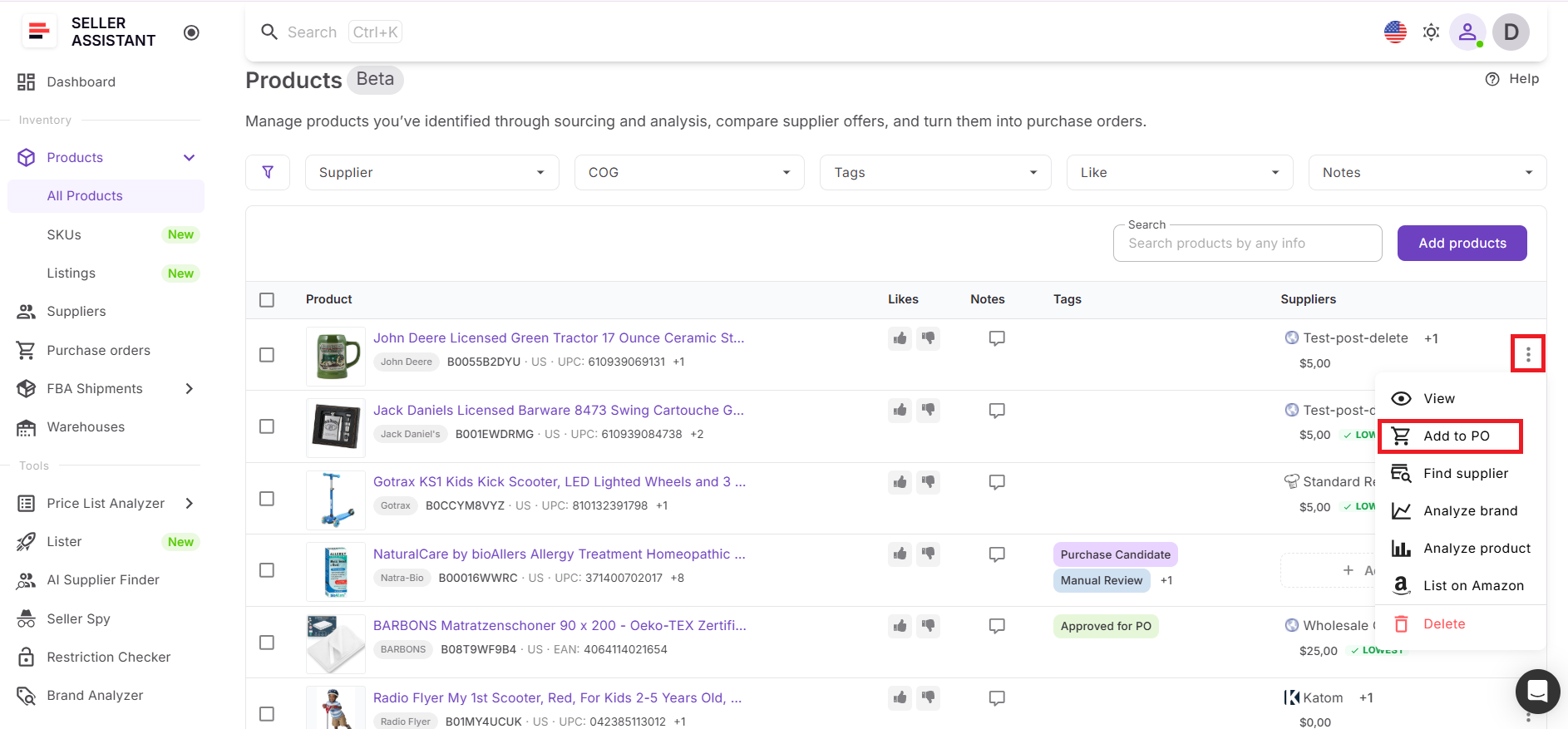The width and height of the screenshot is (1568, 729).
Task: Like the John Deere product
Action: pyautogui.click(x=900, y=338)
